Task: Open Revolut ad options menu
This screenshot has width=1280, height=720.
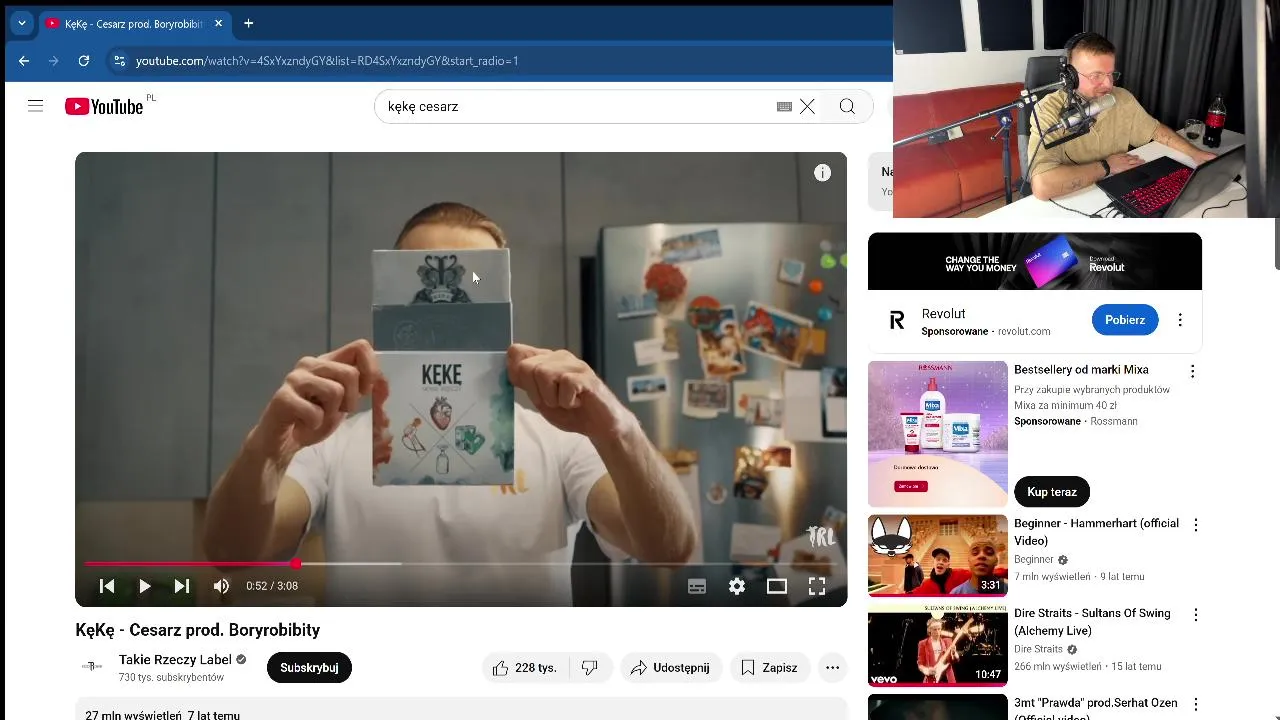Action: tap(1180, 320)
